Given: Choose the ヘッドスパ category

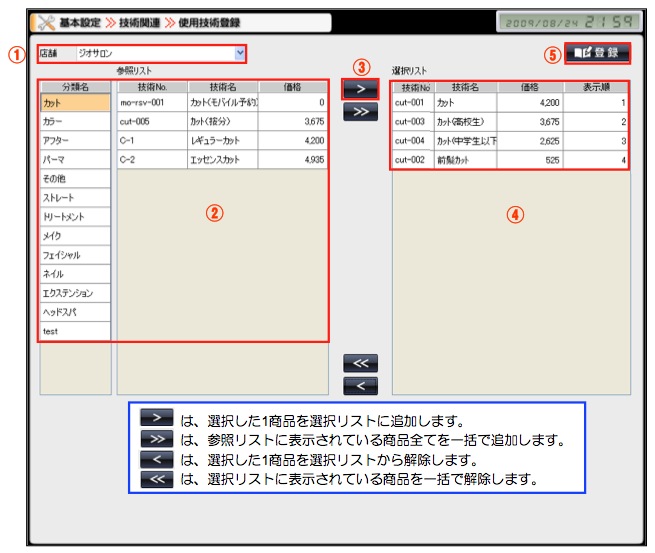Looking at the screenshot, I should 74,311.
